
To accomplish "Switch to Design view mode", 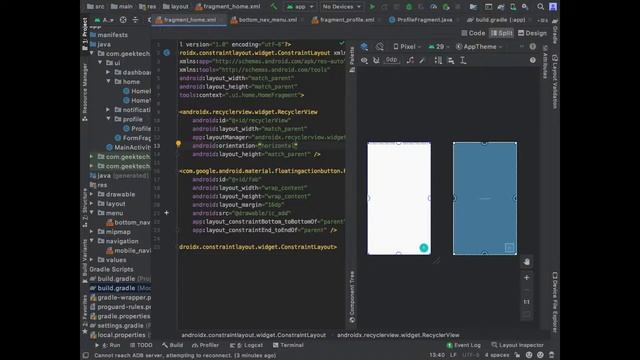I will point(532,33).
